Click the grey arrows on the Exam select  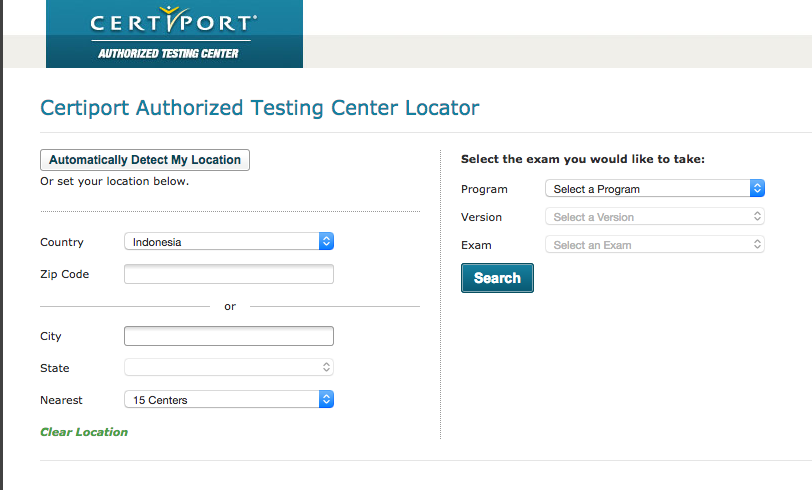click(x=757, y=245)
